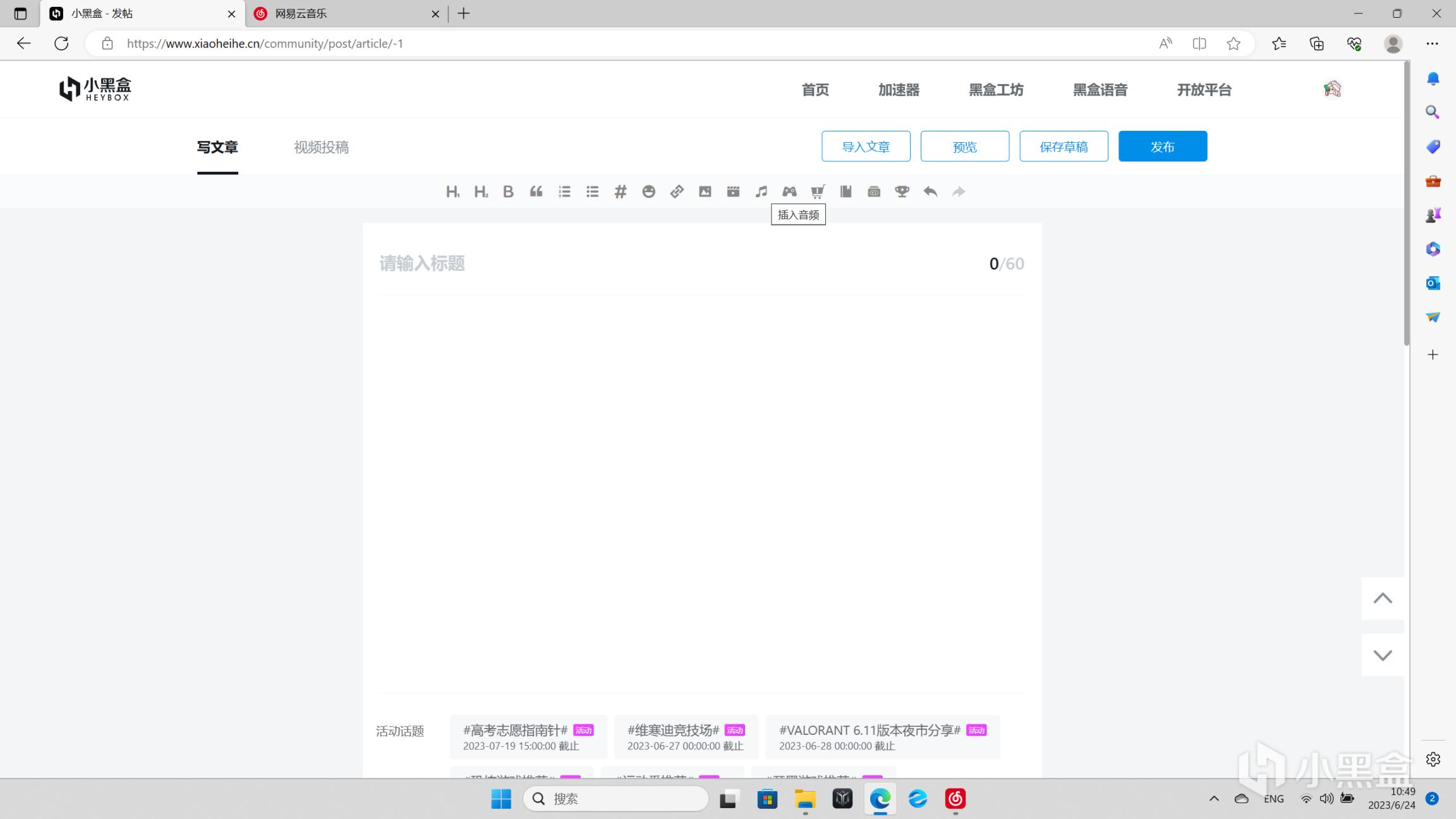This screenshot has height=819, width=1456.
Task: Click the insert audio music note icon
Action: click(x=761, y=191)
